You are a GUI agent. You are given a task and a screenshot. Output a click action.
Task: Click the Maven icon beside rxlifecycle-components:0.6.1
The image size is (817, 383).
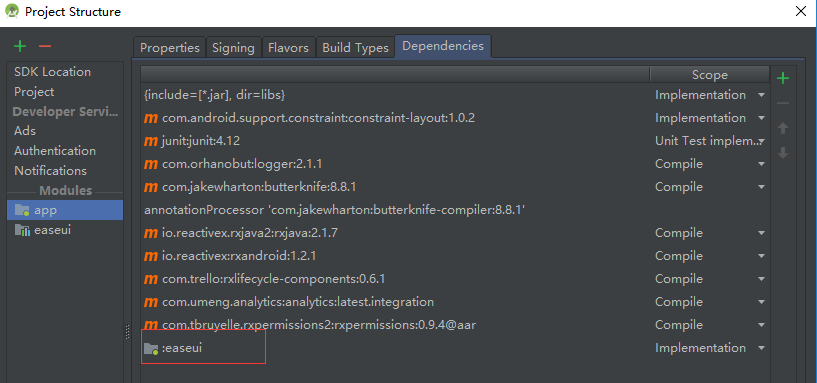(151, 279)
